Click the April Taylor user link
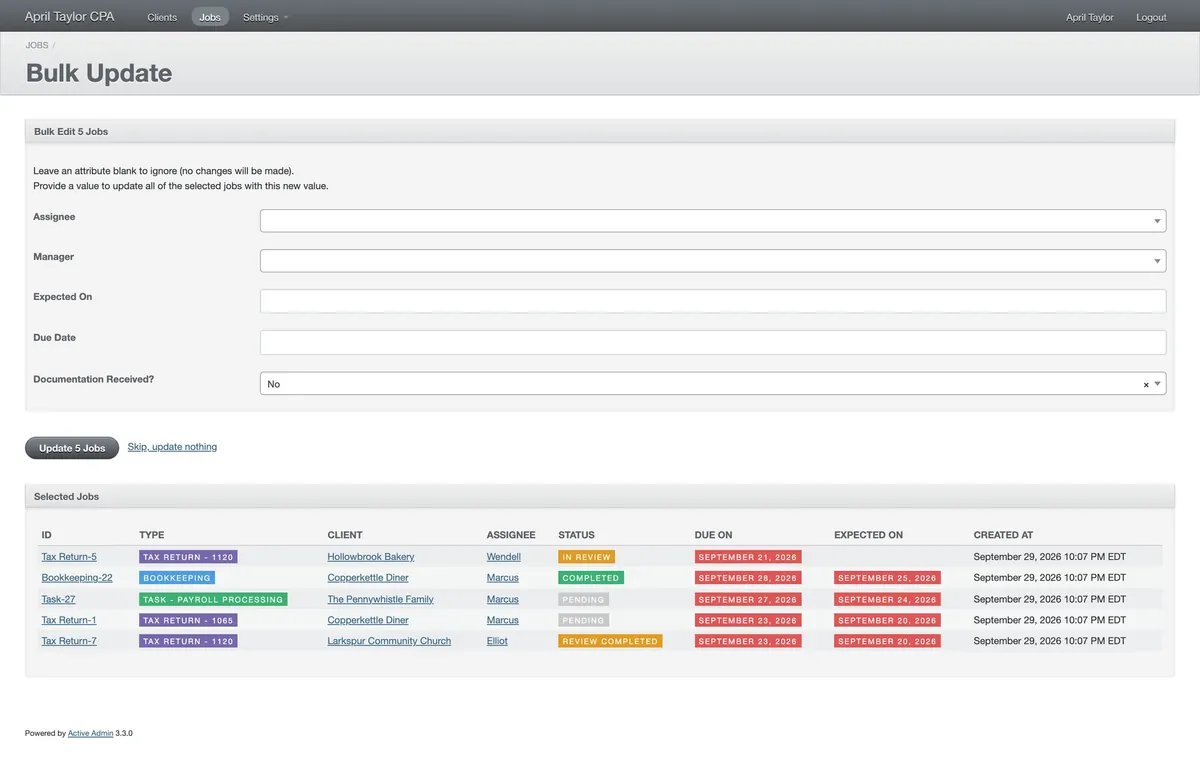The image size is (1200, 775). 1090,17
